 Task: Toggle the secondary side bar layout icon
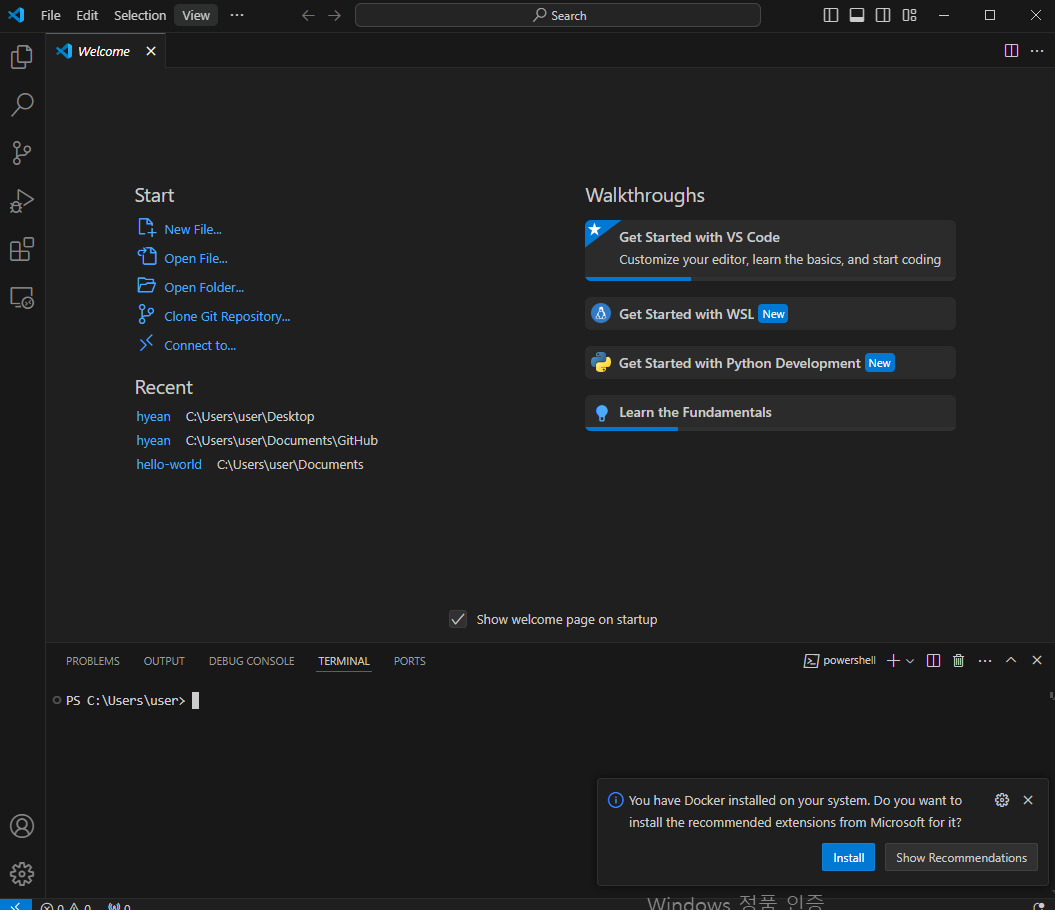click(x=883, y=15)
